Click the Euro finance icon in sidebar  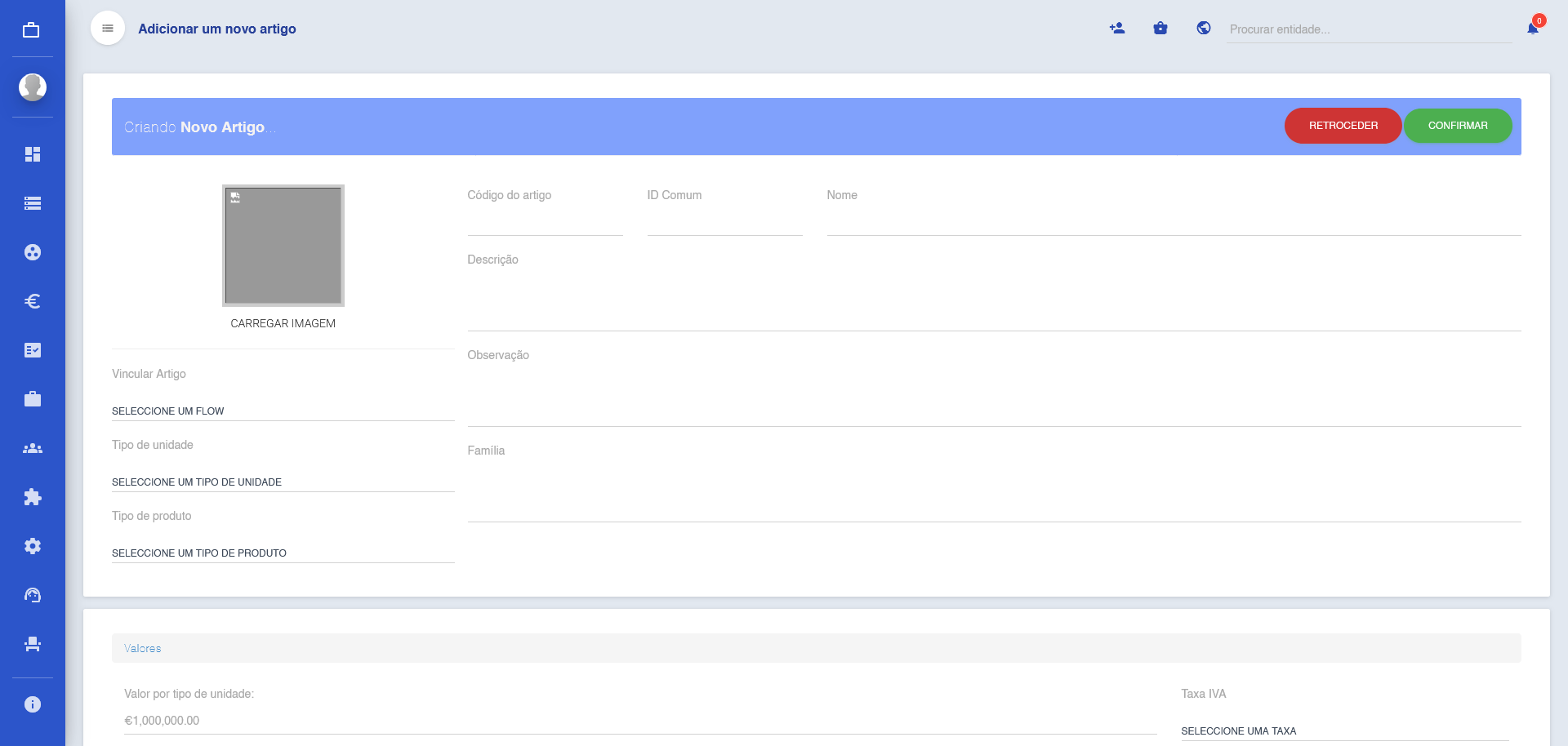pyautogui.click(x=33, y=301)
